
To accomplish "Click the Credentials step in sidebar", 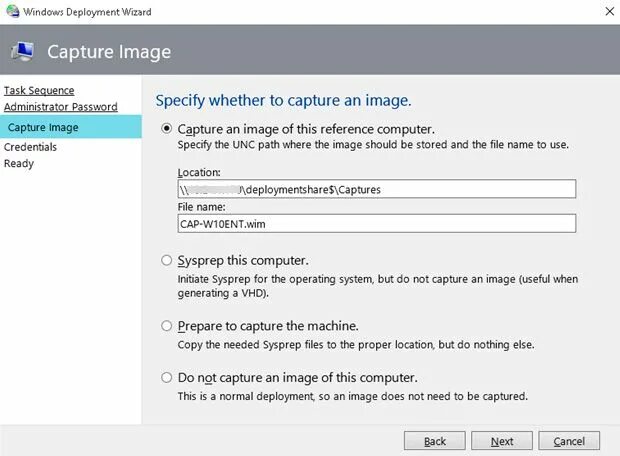I will click(30, 147).
